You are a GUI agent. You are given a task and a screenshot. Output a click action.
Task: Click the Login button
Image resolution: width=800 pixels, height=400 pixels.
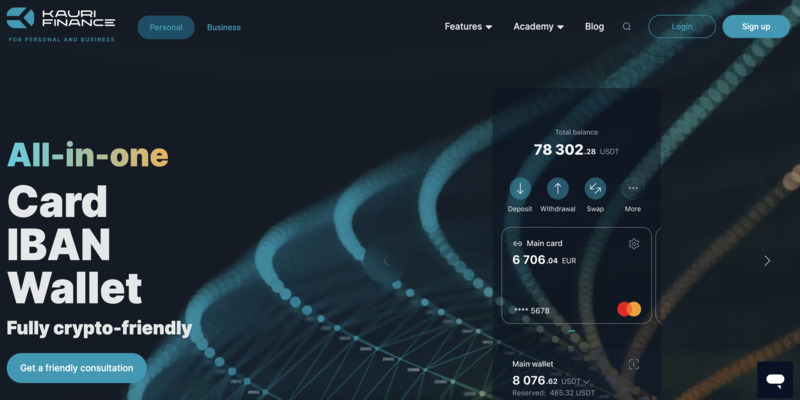point(682,27)
